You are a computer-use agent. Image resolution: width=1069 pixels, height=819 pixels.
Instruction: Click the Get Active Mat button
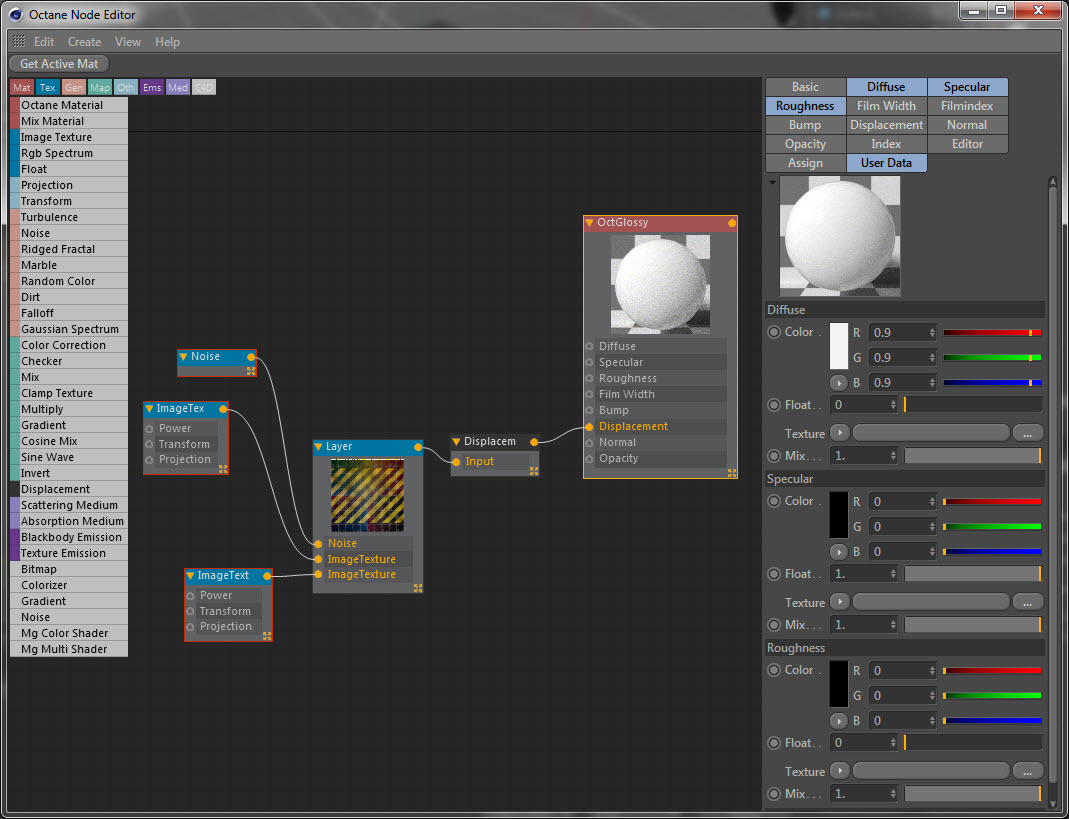59,63
